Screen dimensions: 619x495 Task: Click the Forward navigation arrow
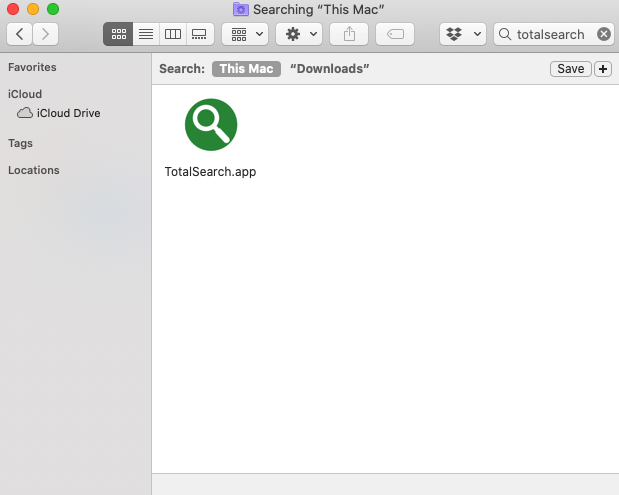tap(45, 34)
